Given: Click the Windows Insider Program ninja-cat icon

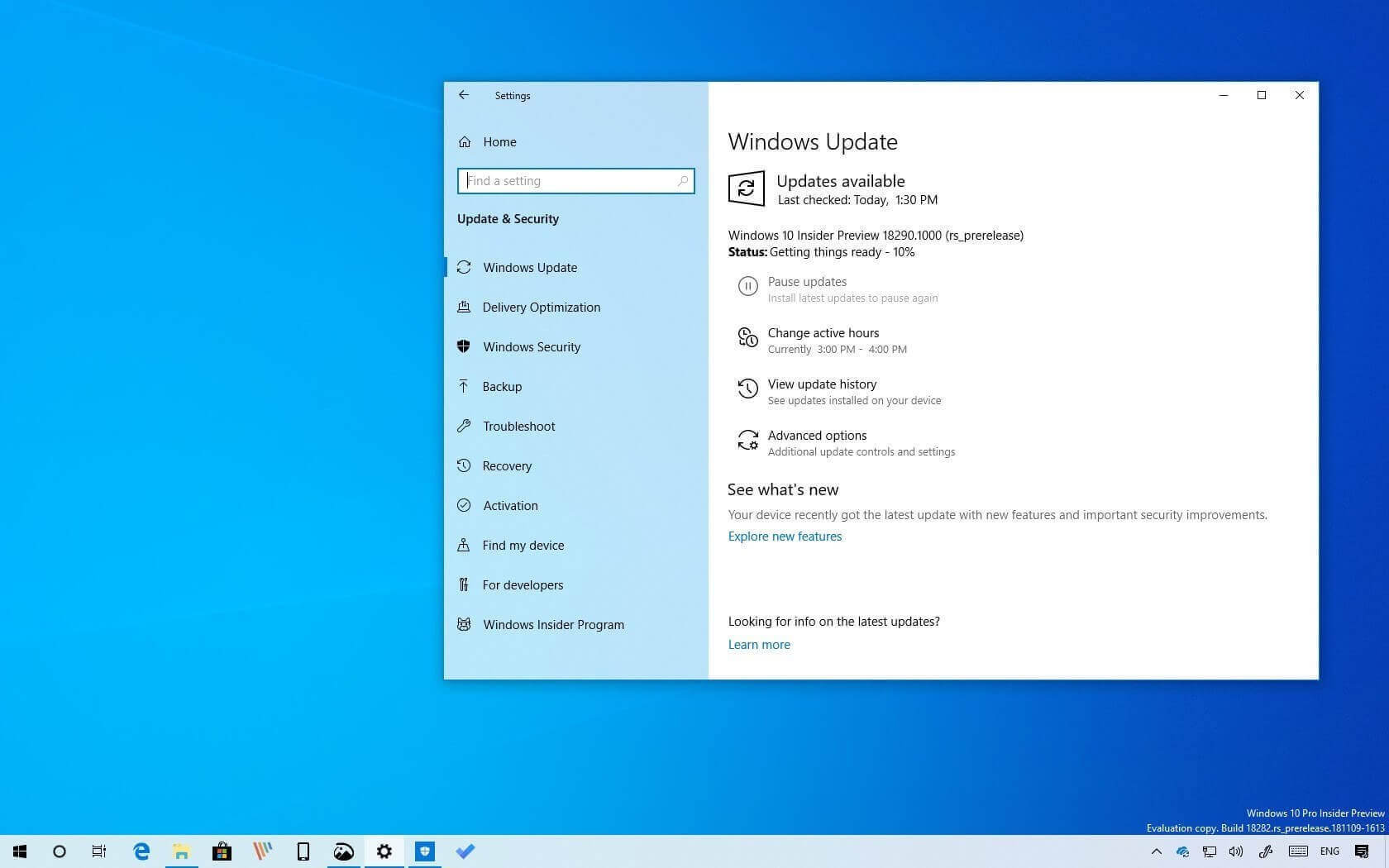Looking at the screenshot, I should (x=464, y=624).
